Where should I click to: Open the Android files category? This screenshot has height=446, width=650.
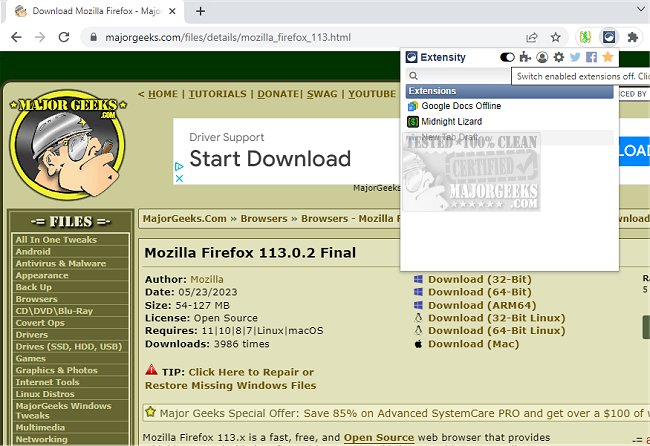(33, 252)
